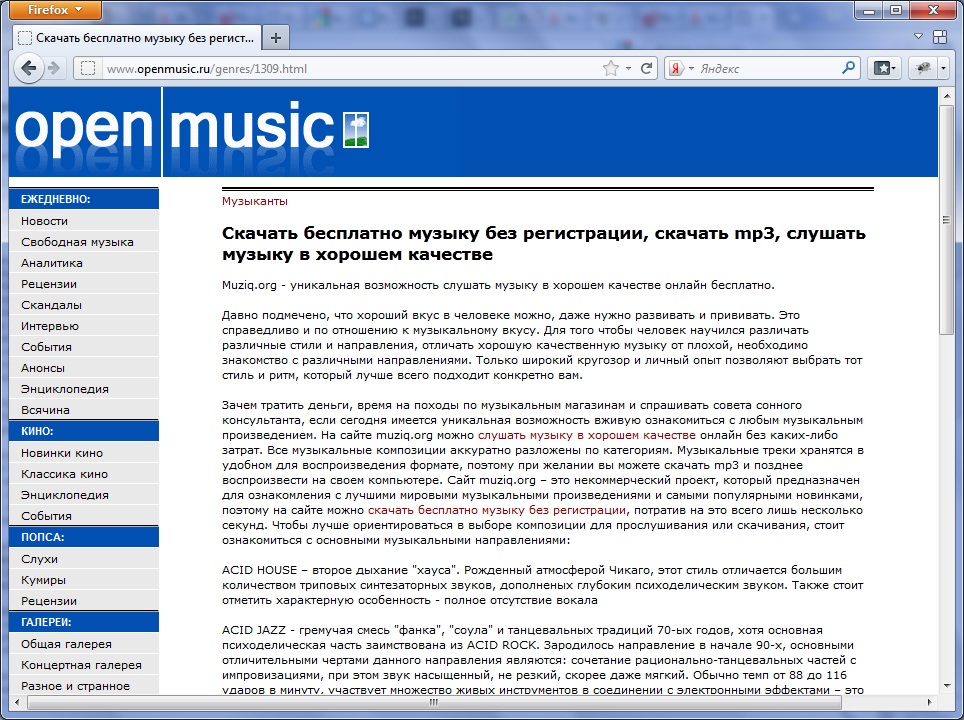Open Концертная галерея in the sidebar

[x=84, y=665]
